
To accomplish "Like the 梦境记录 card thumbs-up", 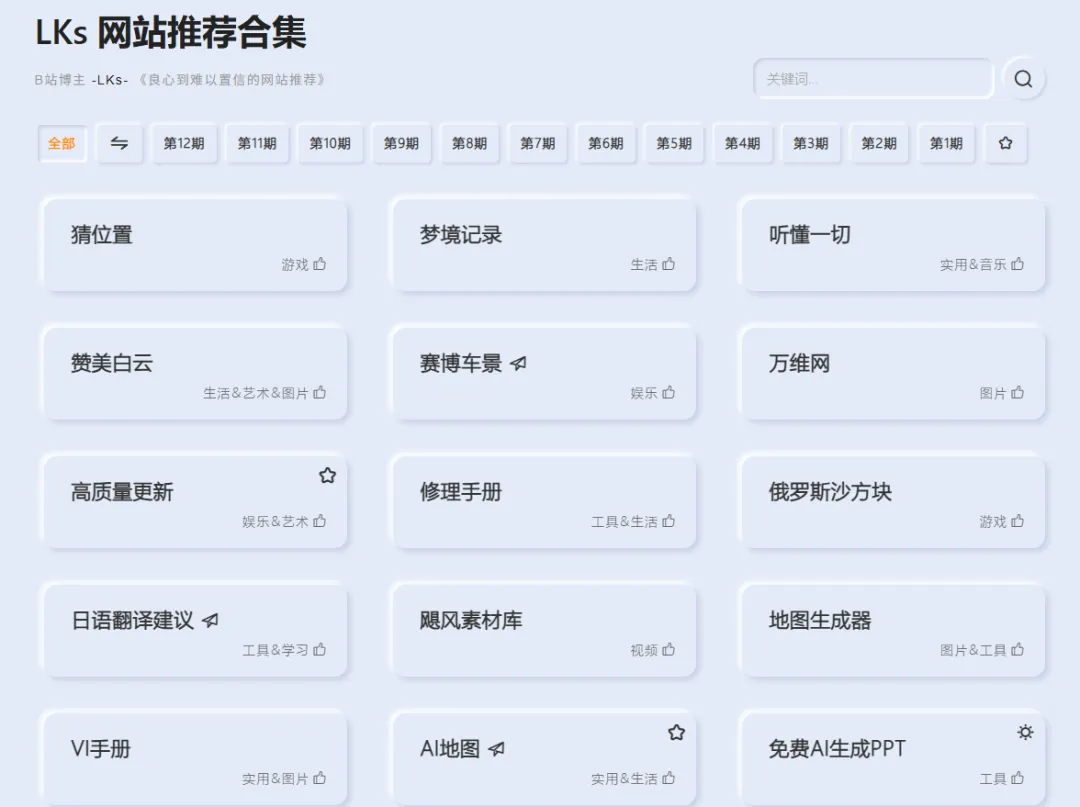I will pos(668,264).
